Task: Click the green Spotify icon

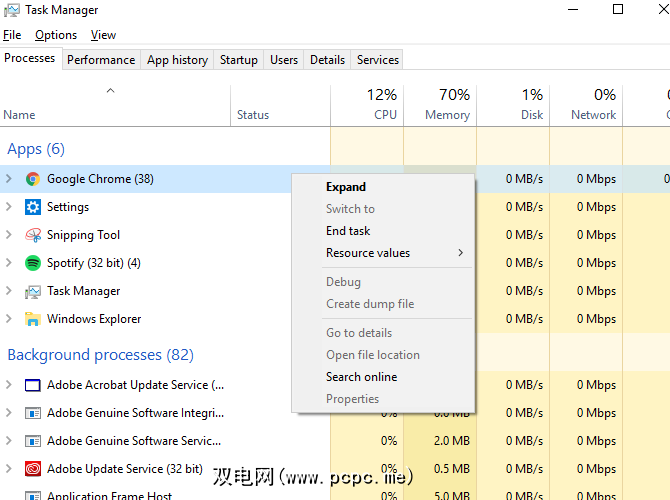Action: [x=33, y=263]
